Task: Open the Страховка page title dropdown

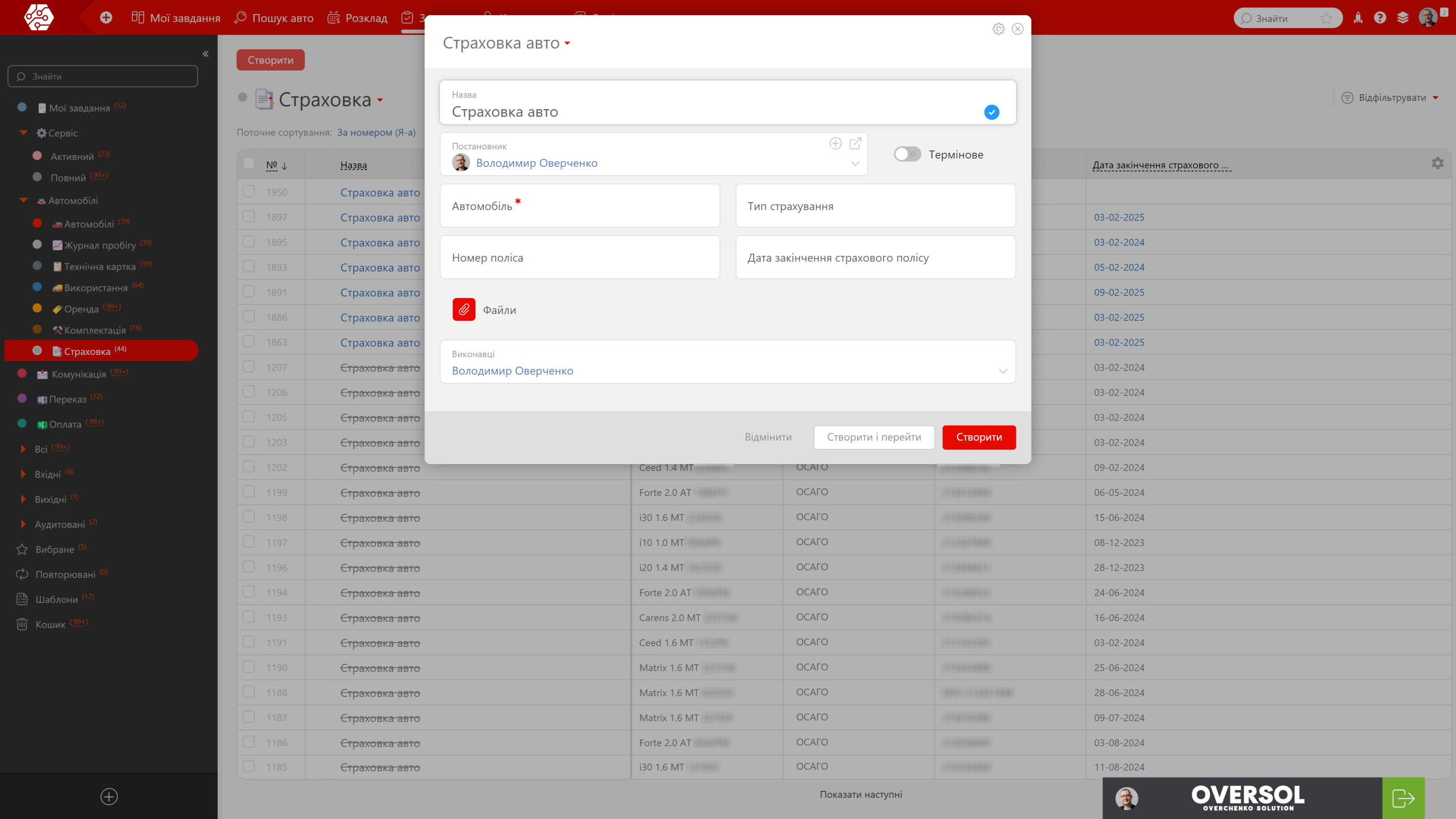Action: pos(380,100)
